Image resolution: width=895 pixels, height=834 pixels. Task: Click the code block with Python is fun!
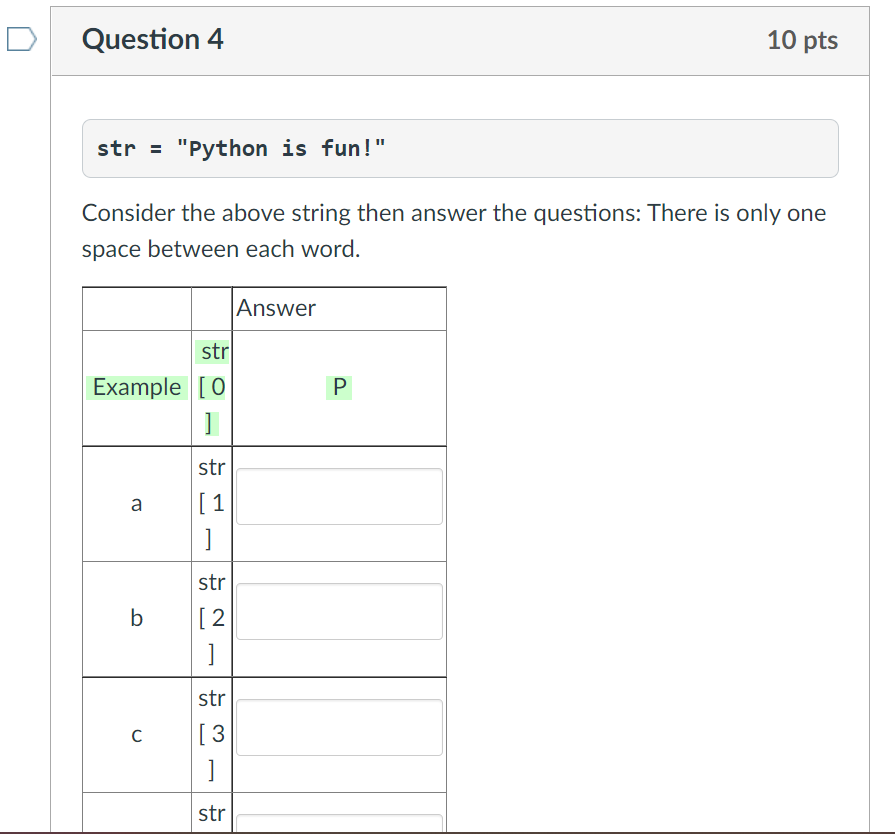(460, 148)
